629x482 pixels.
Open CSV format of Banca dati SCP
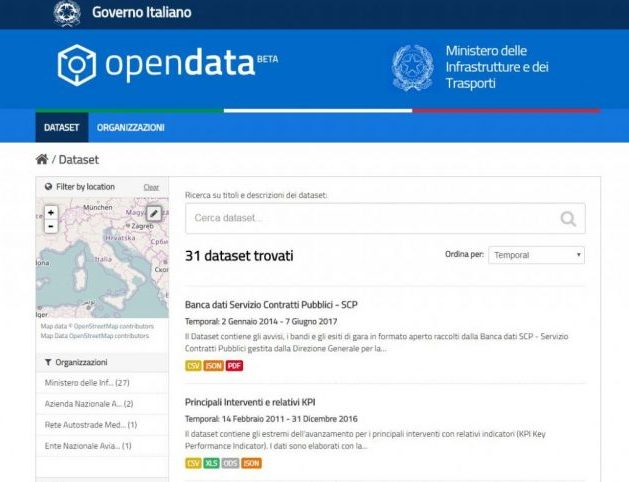pyautogui.click(x=193, y=366)
